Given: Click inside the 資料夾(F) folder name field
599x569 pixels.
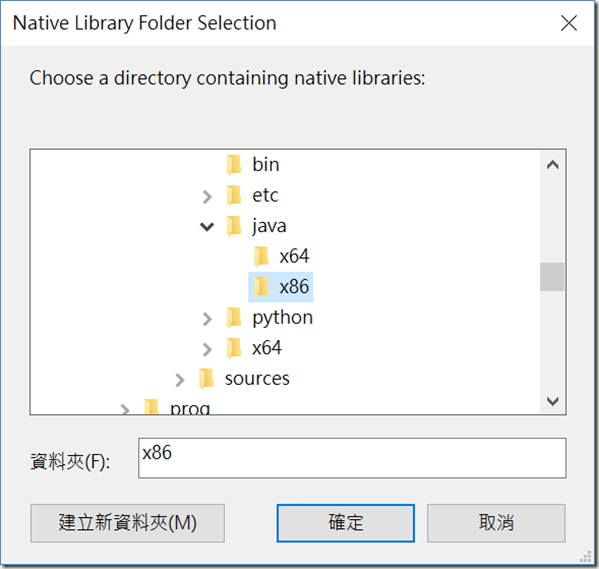Looking at the screenshot, I should [x=352, y=458].
